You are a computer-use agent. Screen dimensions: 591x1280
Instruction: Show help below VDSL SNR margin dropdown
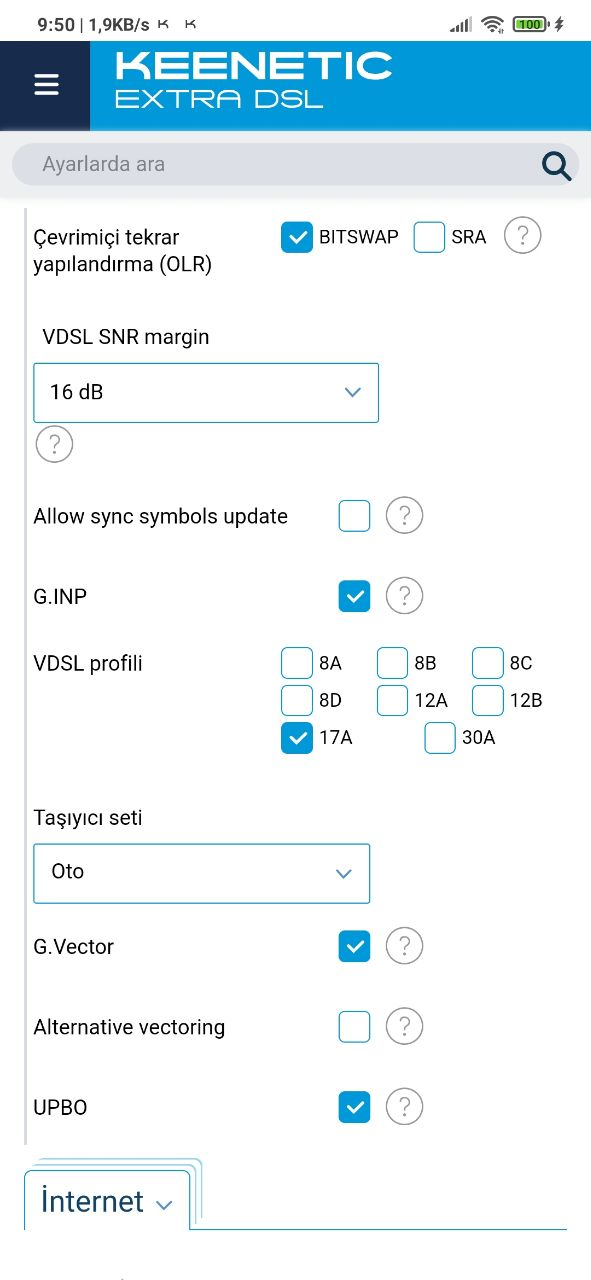pyautogui.click(x=54, y=443)
